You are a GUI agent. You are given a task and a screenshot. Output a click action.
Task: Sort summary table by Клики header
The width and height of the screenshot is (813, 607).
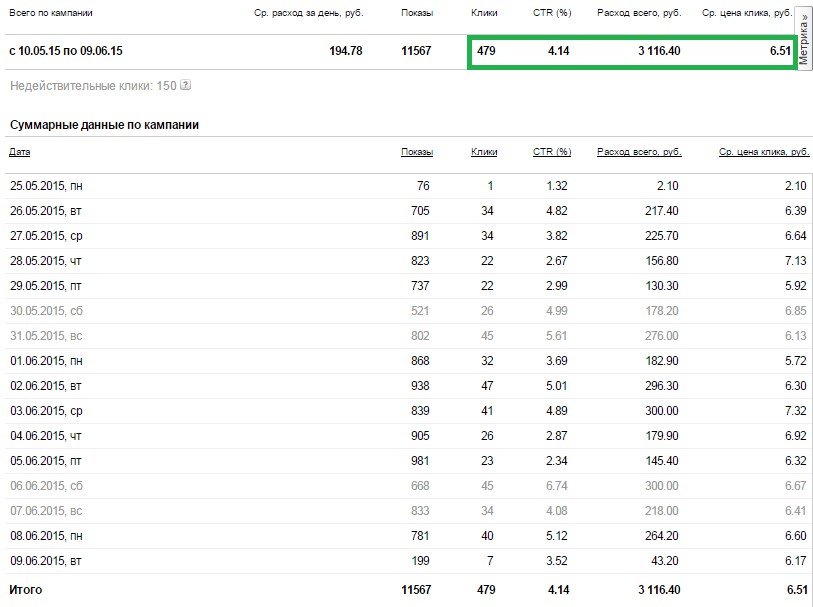[484, 152]
